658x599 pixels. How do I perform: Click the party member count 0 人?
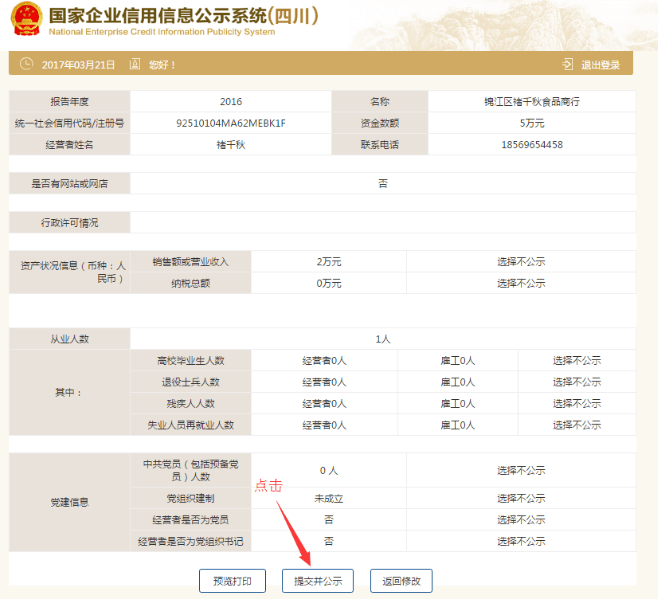[329, 471]
